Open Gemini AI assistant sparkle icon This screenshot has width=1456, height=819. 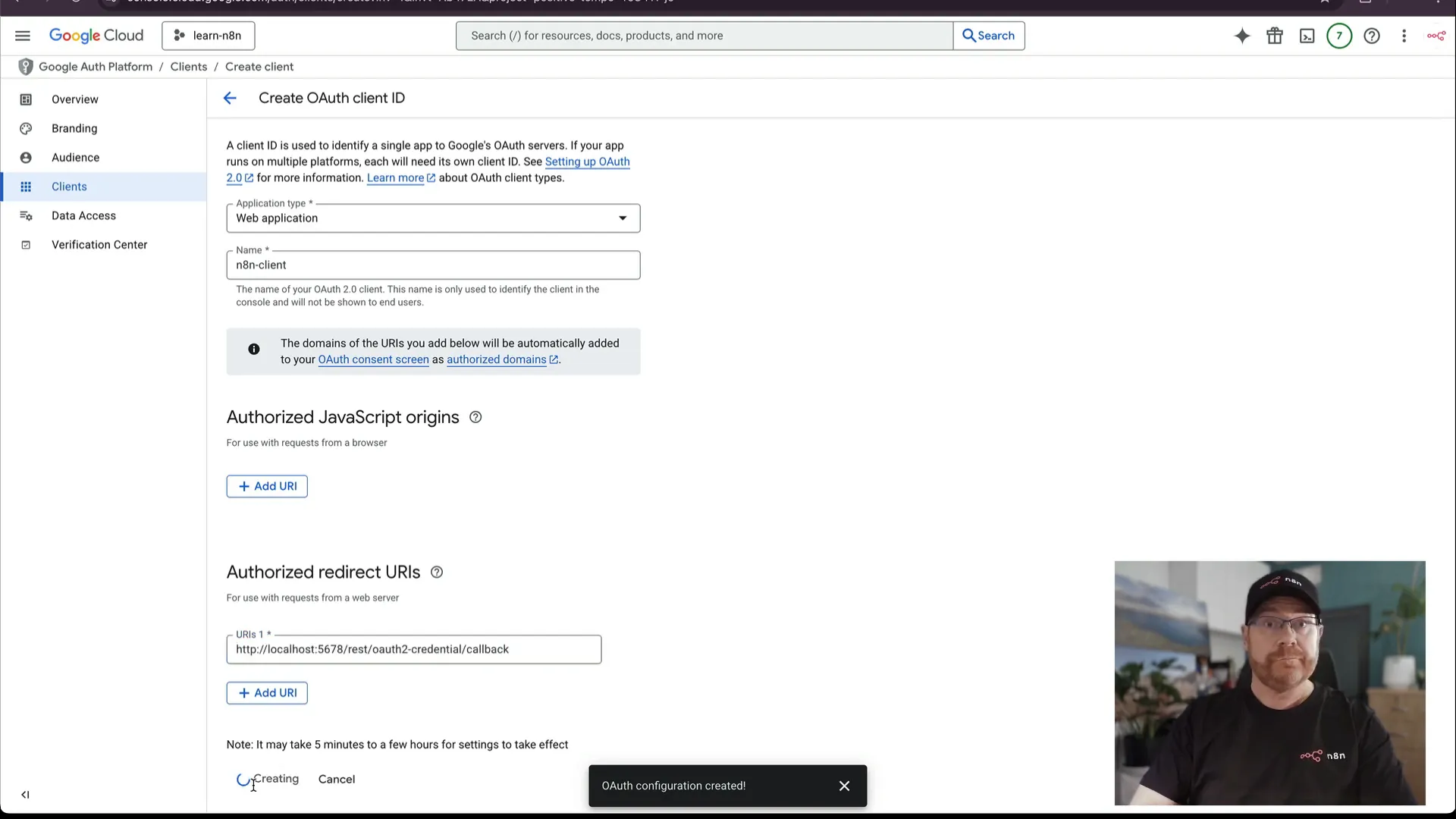1242,36
